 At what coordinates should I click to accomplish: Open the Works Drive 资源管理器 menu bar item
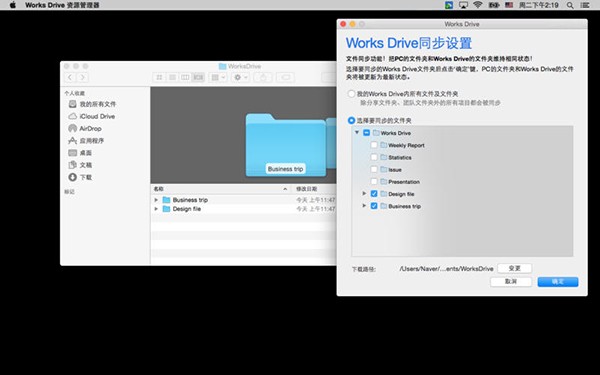(62, 5)
